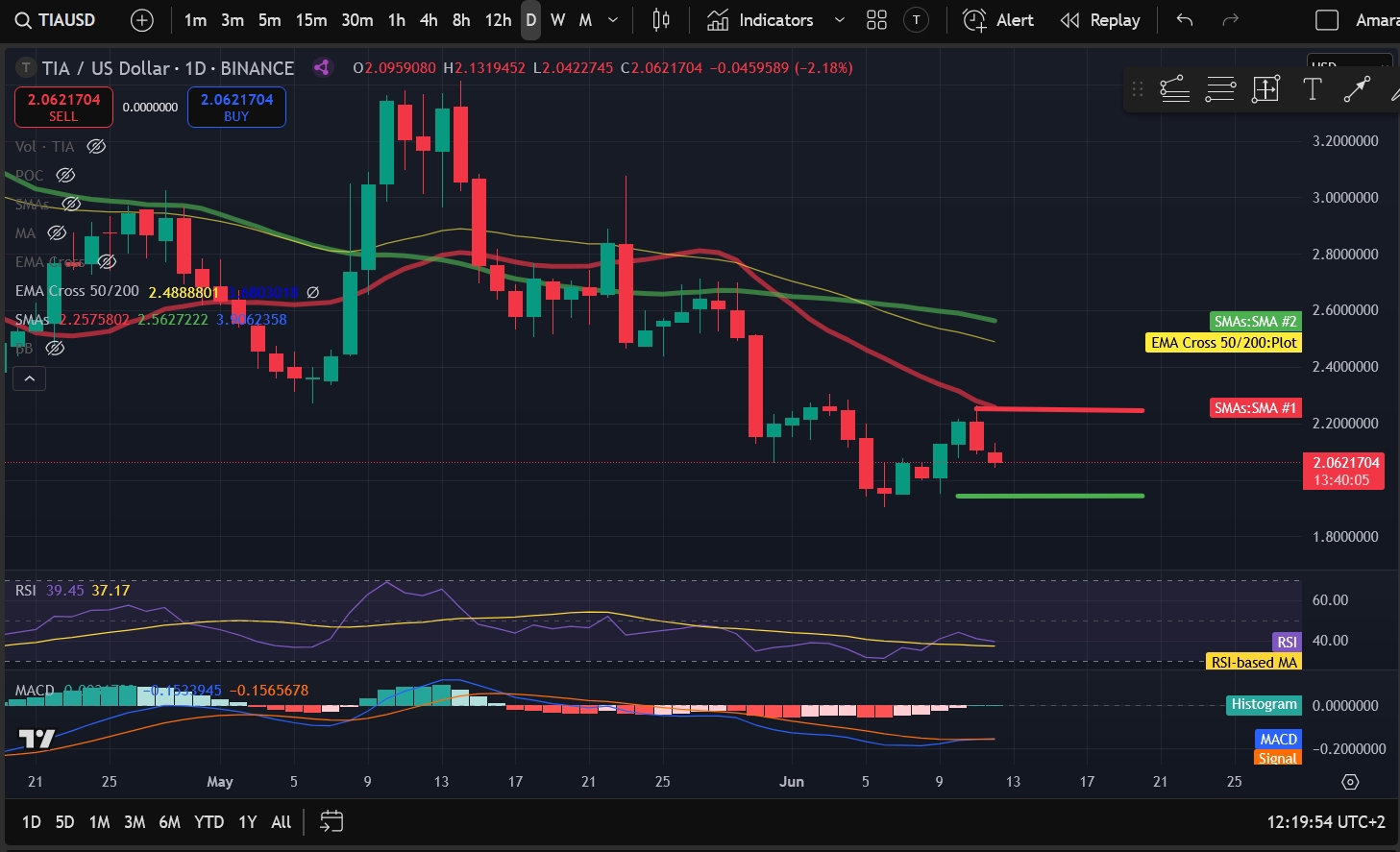Add a symbol to compare with the plus icon
The width and height of the screenshot is (1400, 852).
pyautogui.click(x=142, y=20)
